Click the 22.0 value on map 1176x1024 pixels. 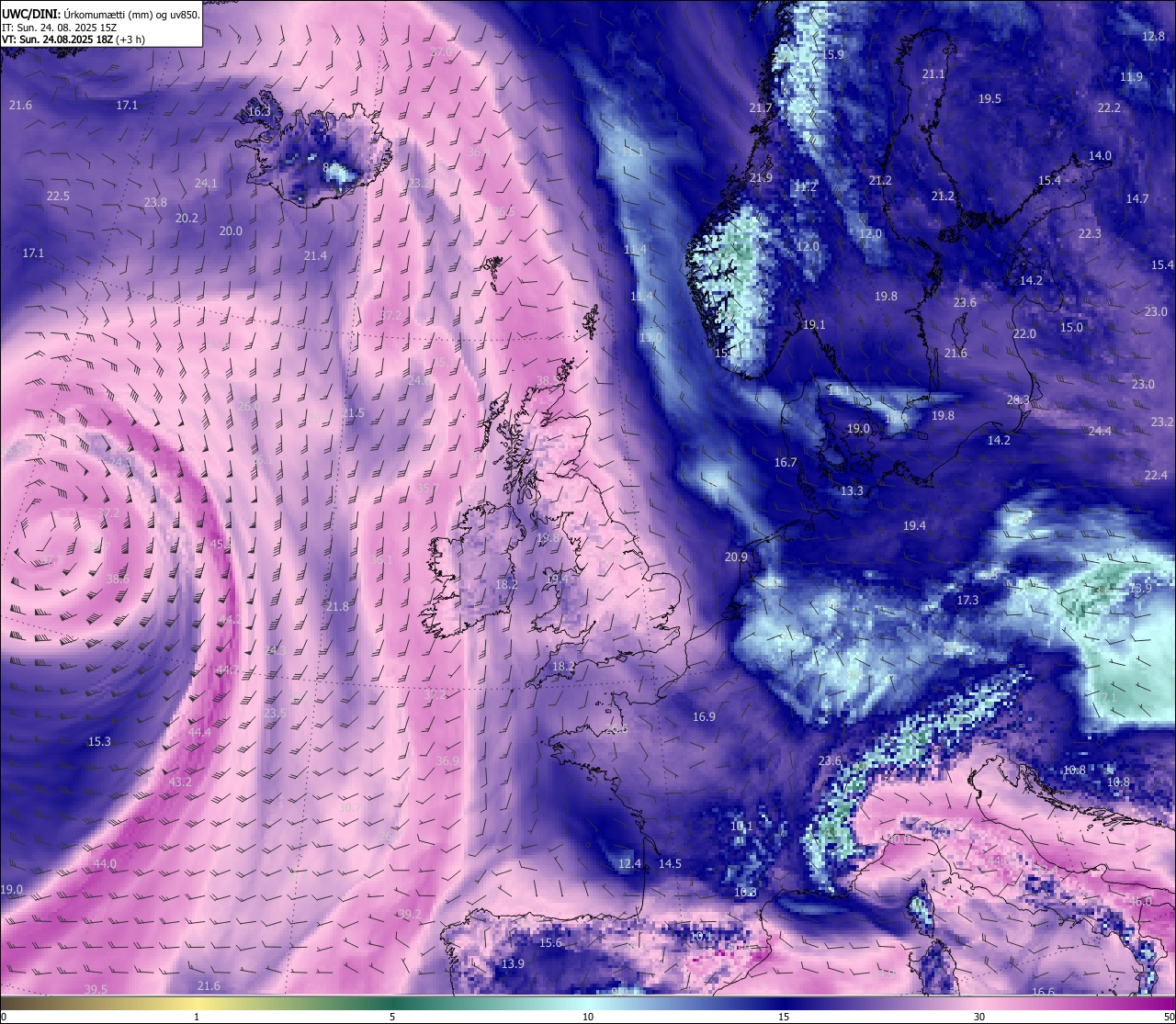pos(1024,333)
